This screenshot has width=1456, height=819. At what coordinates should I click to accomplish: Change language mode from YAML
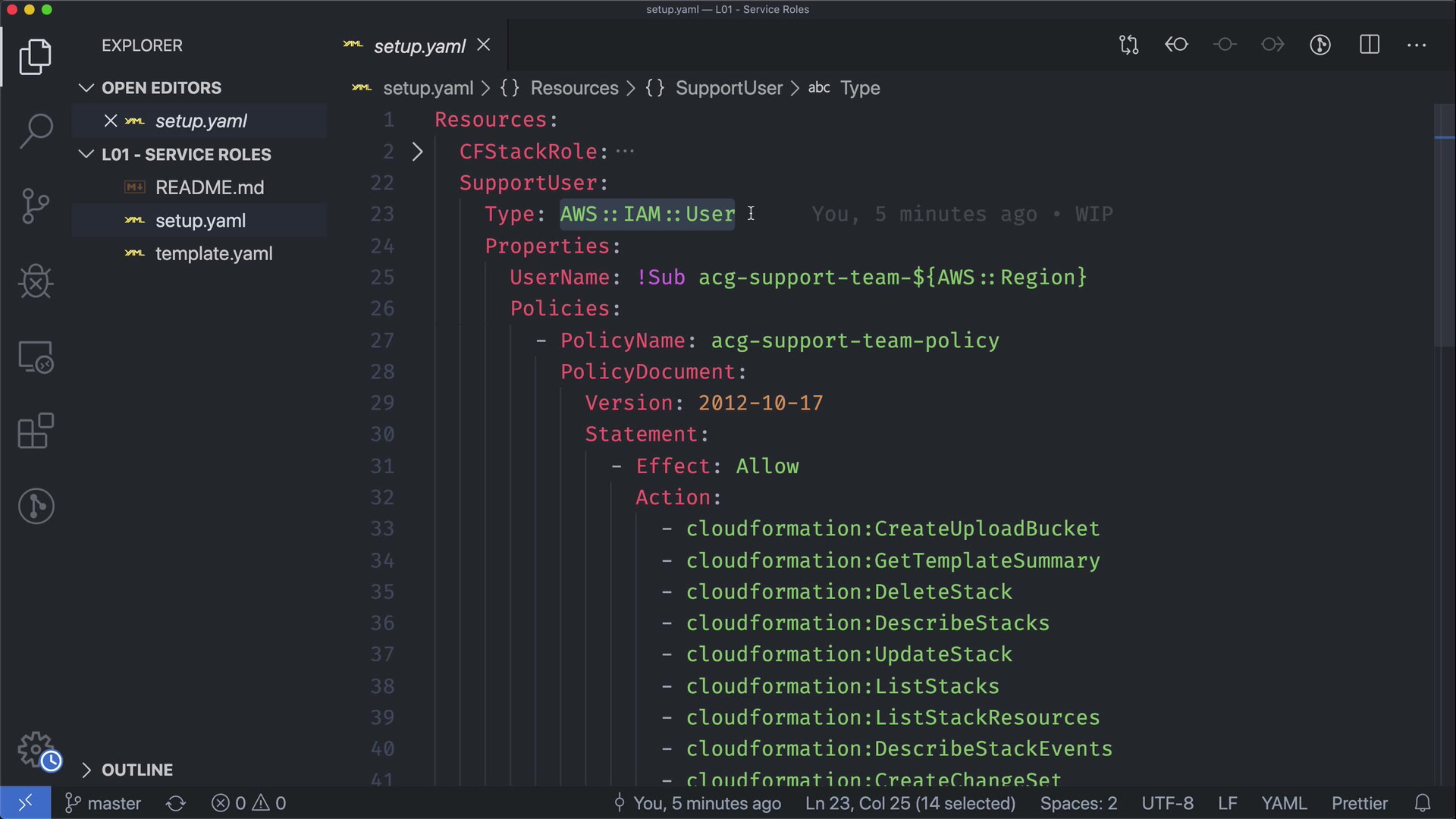tap(1283, 803)
